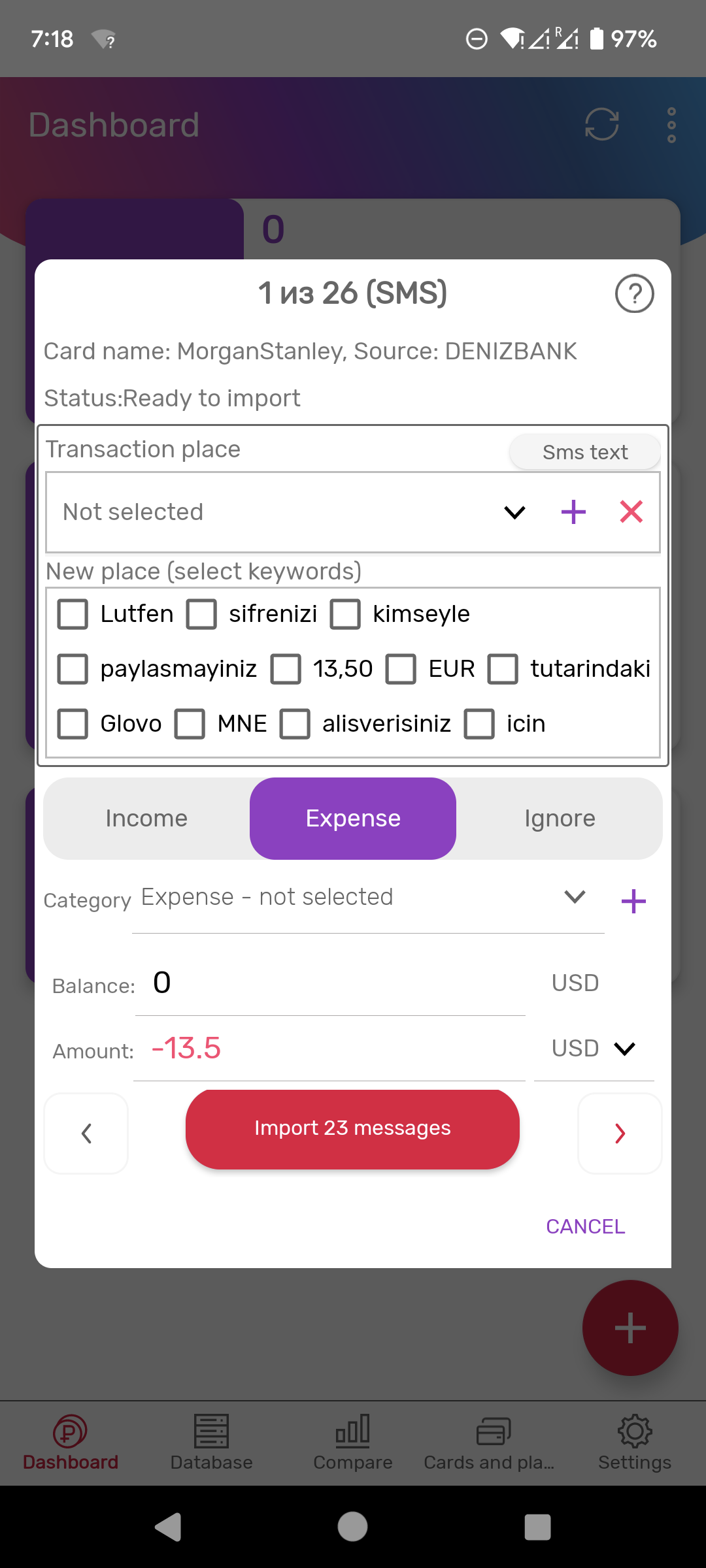Tick the Lutfen keyword checkbox

coord(73,614)
